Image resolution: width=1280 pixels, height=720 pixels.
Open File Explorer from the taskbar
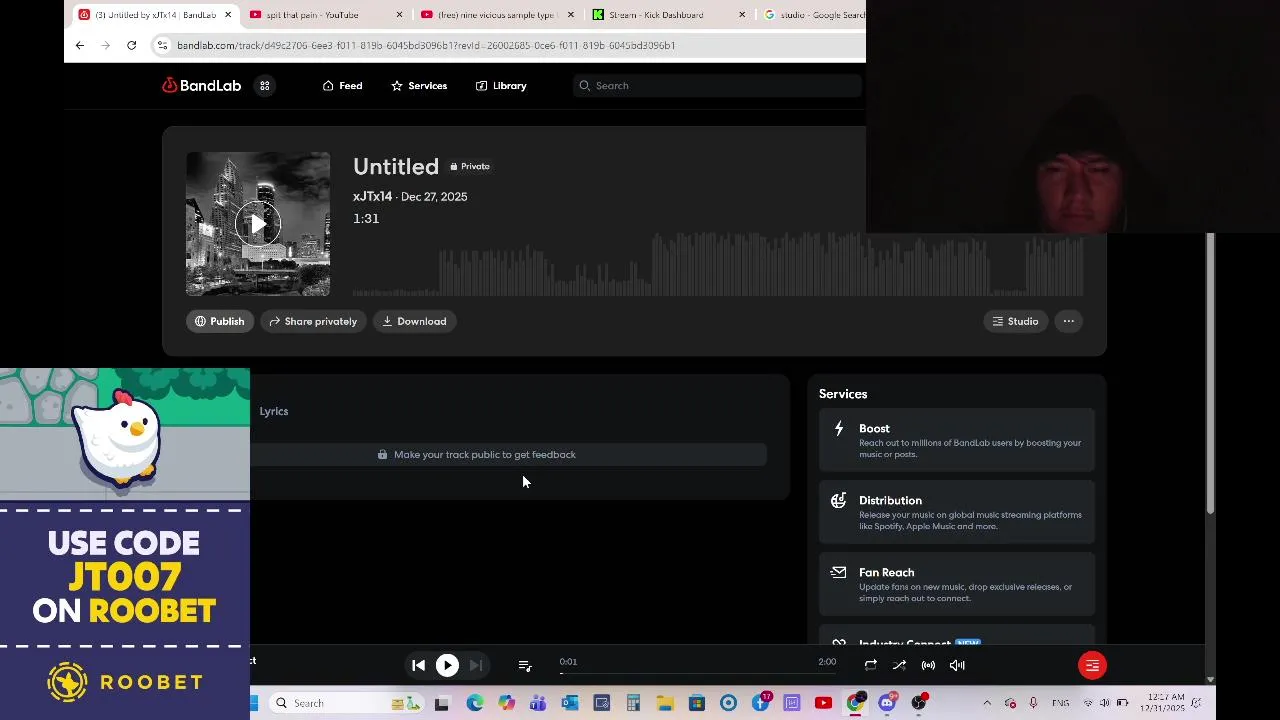pyautogui.click(x=665, y=704)
